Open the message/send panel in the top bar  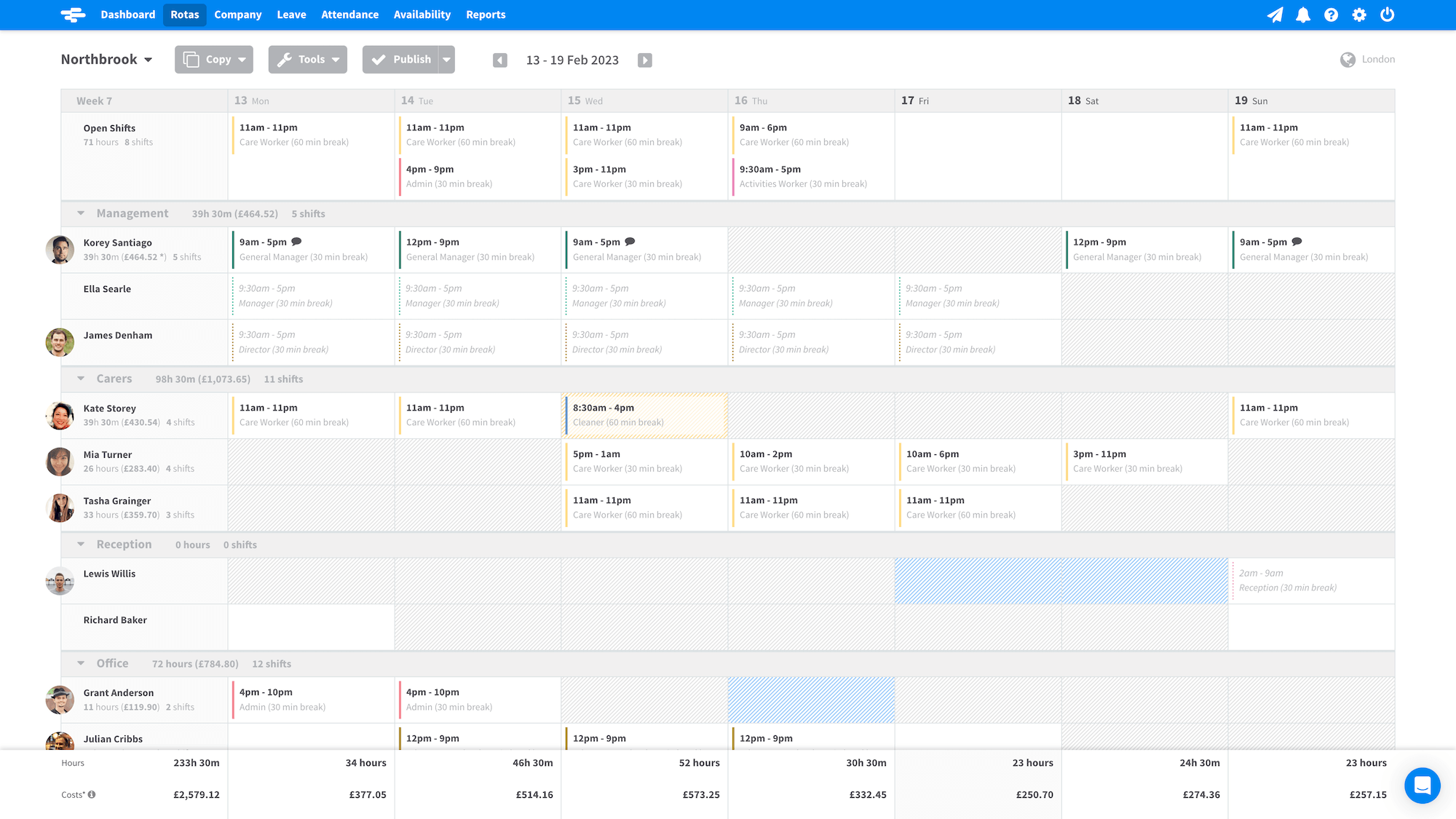point(1275,15)
